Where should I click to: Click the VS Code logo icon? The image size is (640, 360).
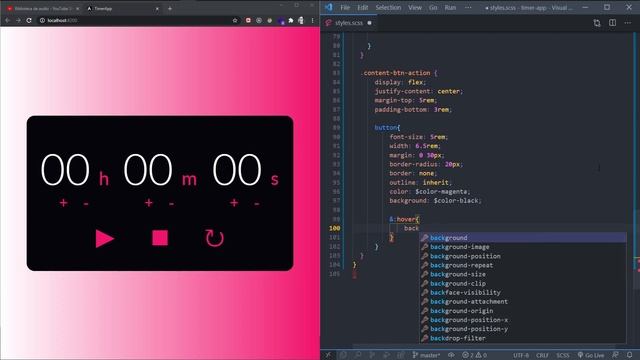[329, 7]
